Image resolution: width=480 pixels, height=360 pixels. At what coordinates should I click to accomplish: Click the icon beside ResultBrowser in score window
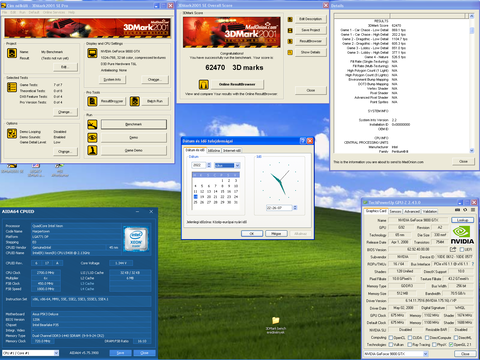pyautogui.click(x=290, y=41)
